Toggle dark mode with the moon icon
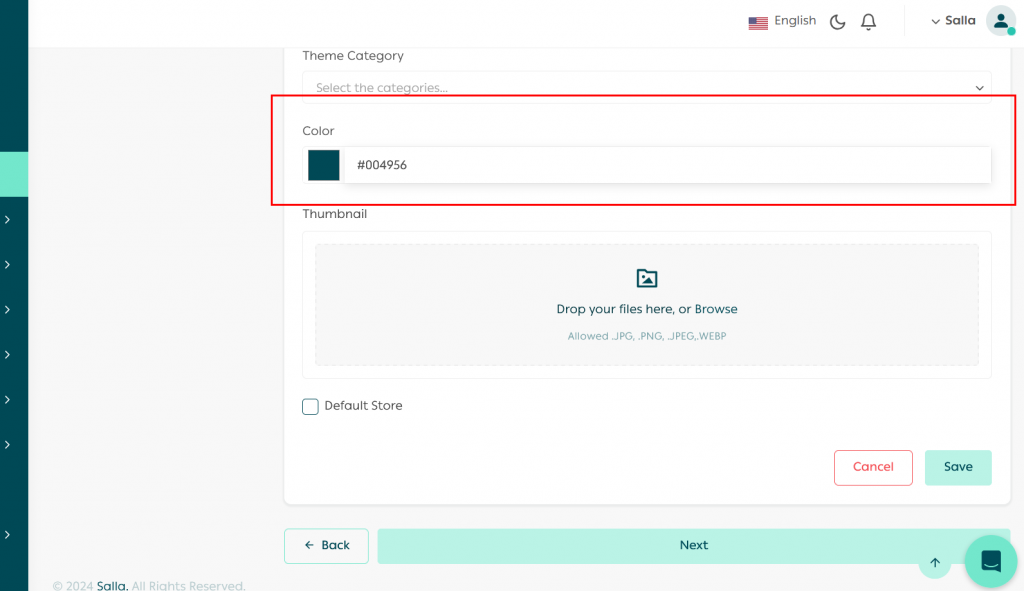 pyautogui.click(x=838, y=22)
